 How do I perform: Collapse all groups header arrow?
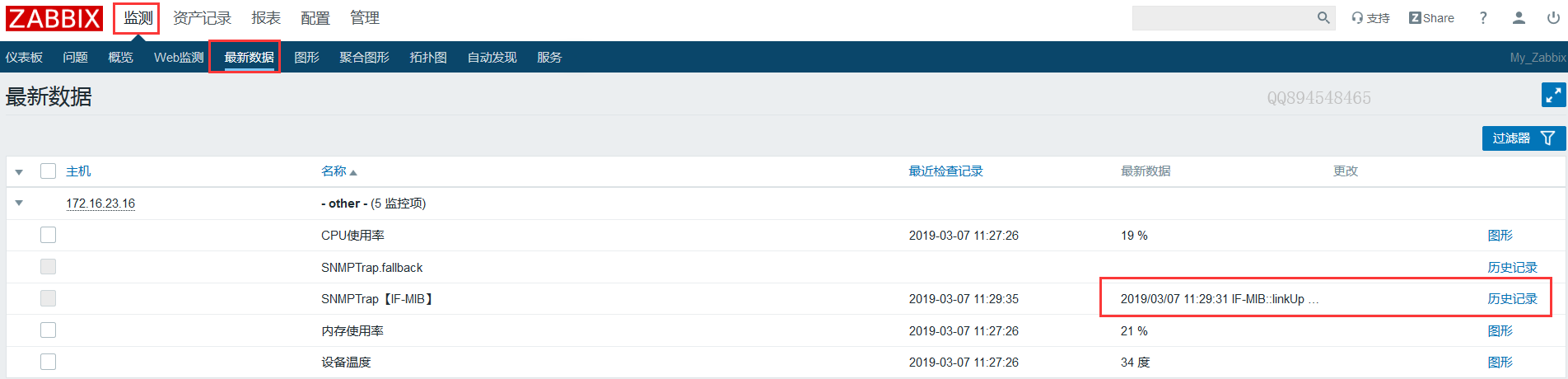click(x=19, y=172)
